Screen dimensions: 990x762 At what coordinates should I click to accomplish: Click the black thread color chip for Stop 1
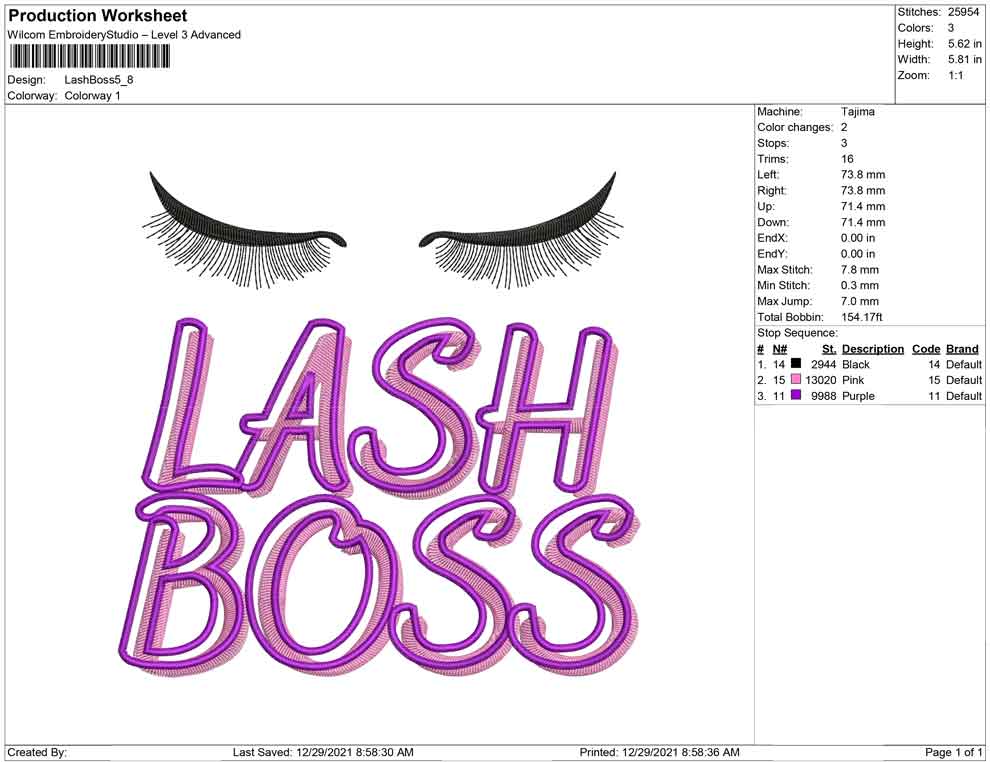[795, 364]
